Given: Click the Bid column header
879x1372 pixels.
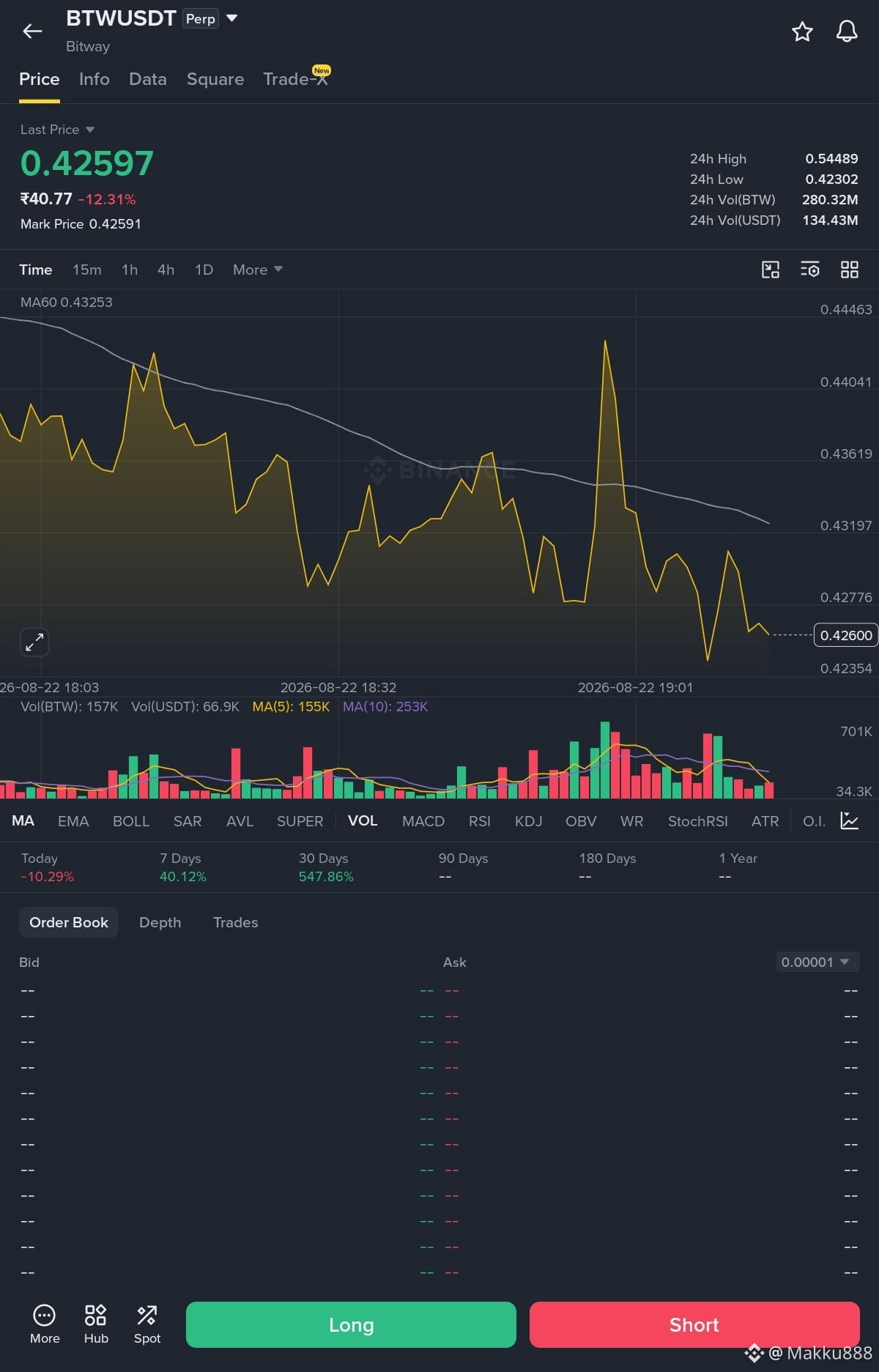Looking at the screenshot, I should tap(29, 962).
